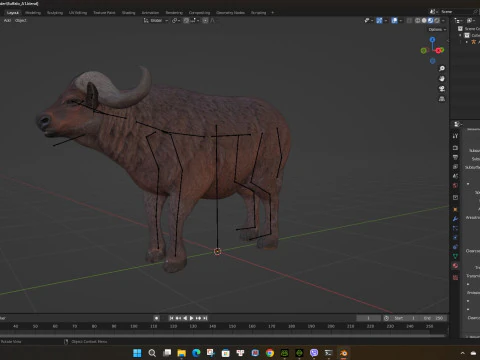Open Google Chrome from the taskbar
The height and width of the screenshot is (360, 480).
(x=270, y=353)
